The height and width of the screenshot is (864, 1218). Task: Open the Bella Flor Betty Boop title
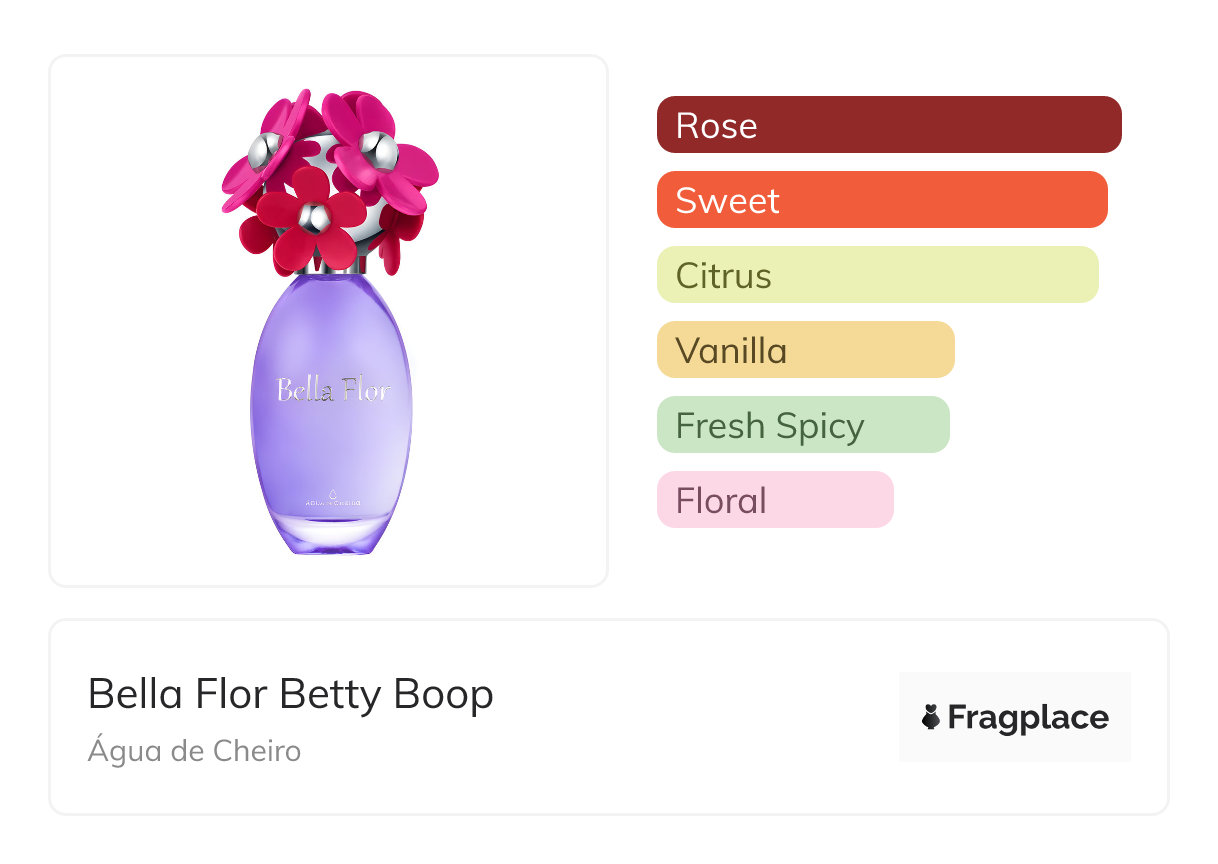coord(290,694)
